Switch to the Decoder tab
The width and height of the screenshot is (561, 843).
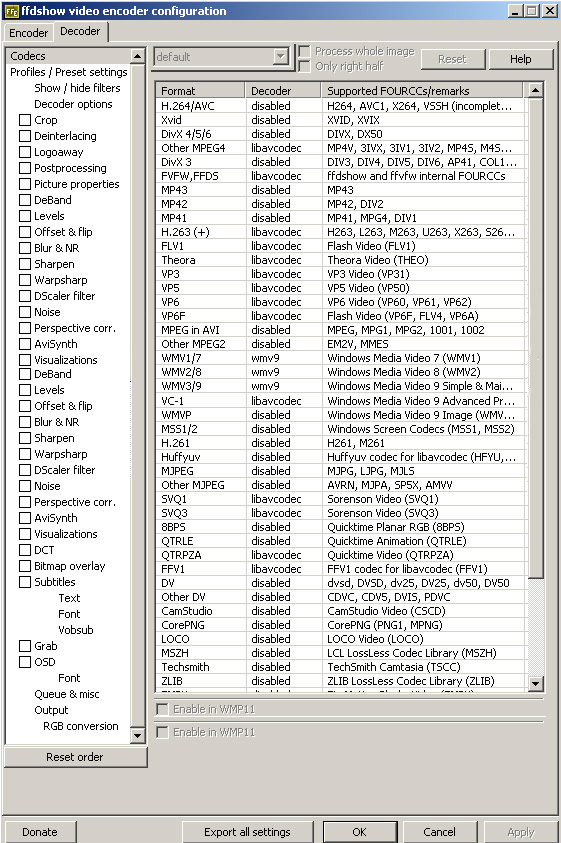pyautogui.click(x=80, y=31)
